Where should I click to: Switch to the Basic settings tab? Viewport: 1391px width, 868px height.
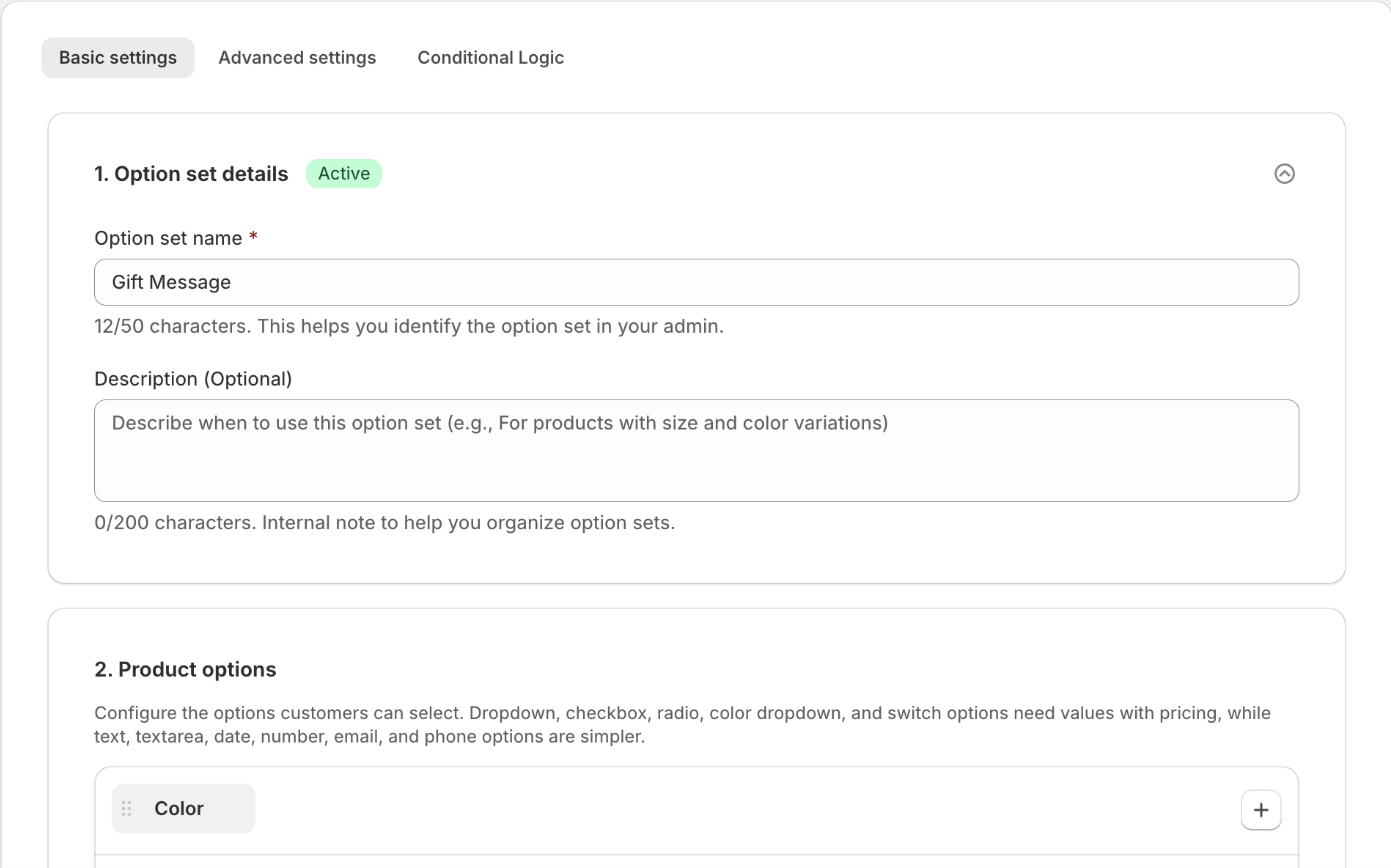click(118, 58)
